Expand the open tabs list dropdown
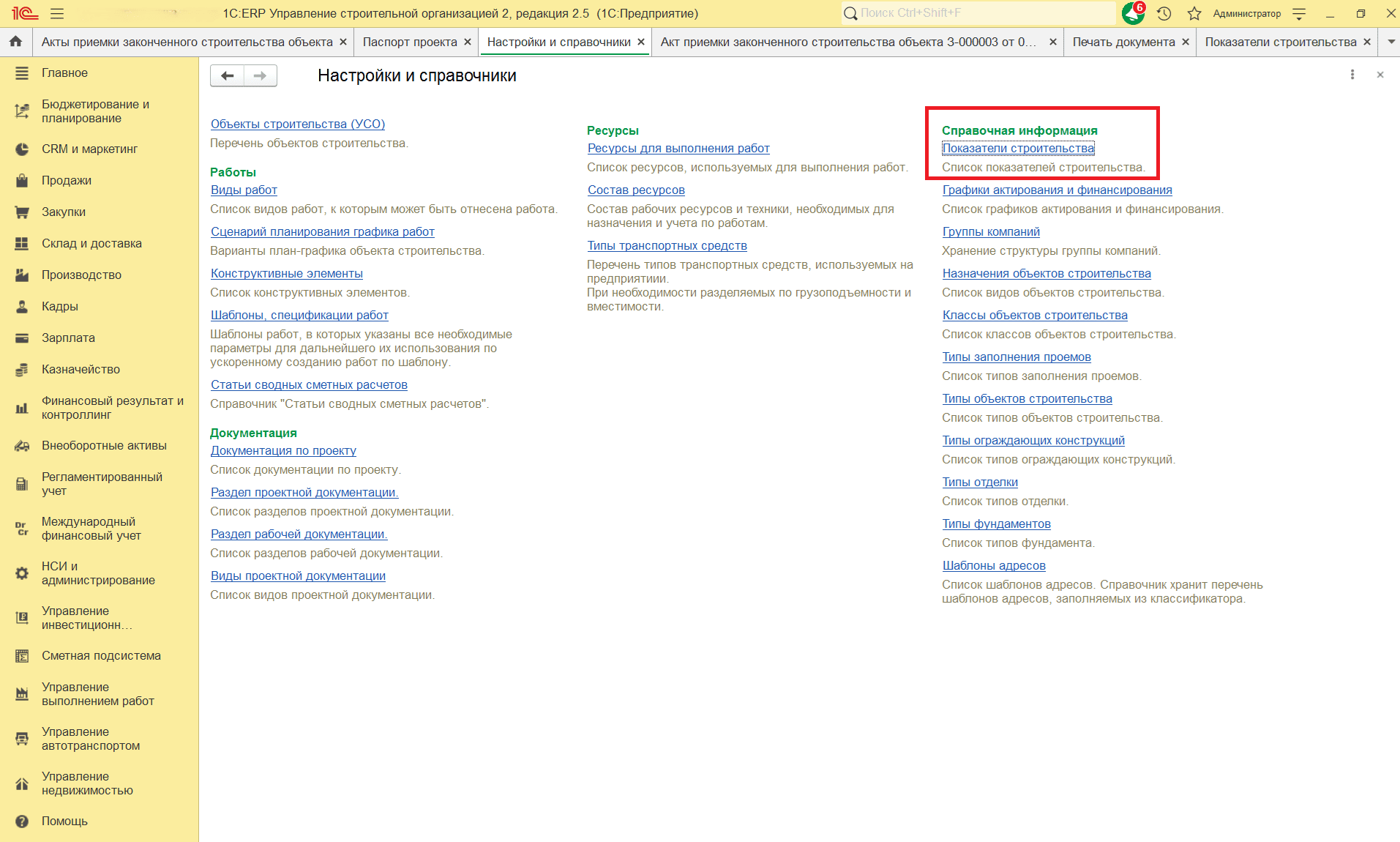The width and height of the screenshot is (1400, 842). click(x=1391, y=42)
